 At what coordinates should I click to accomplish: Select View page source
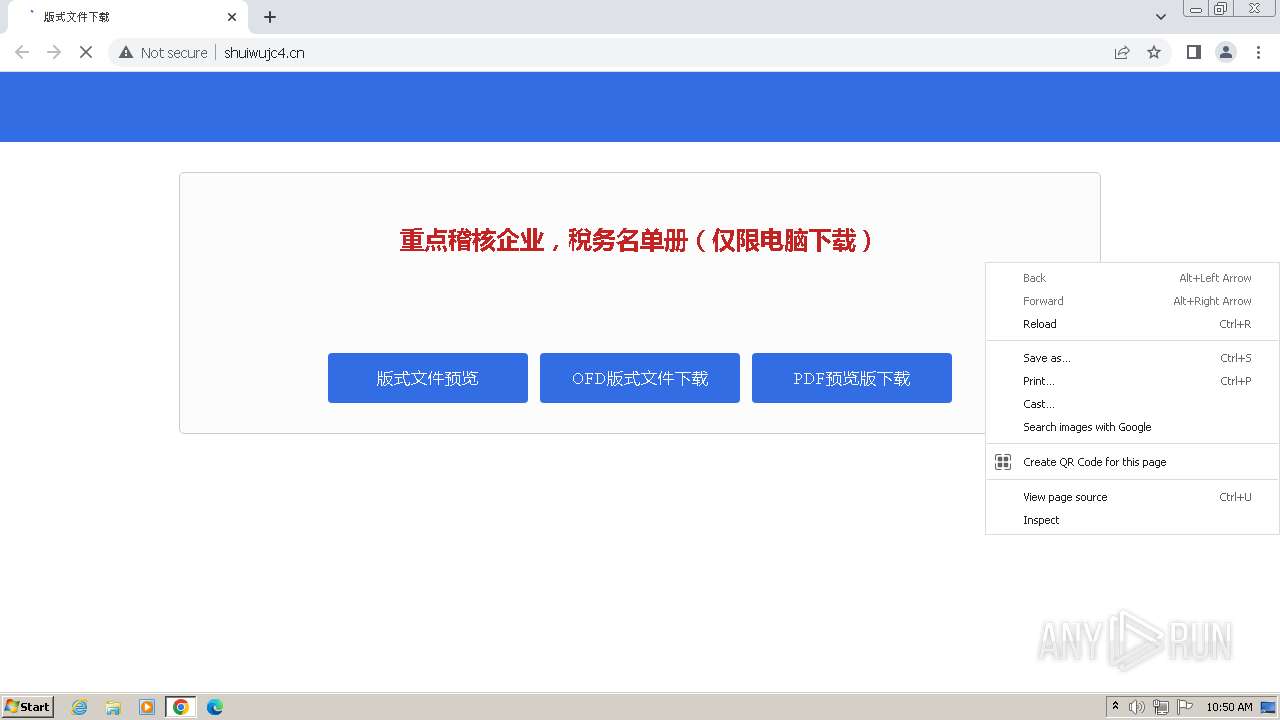pyautogui.click(x=1132, y=497)
